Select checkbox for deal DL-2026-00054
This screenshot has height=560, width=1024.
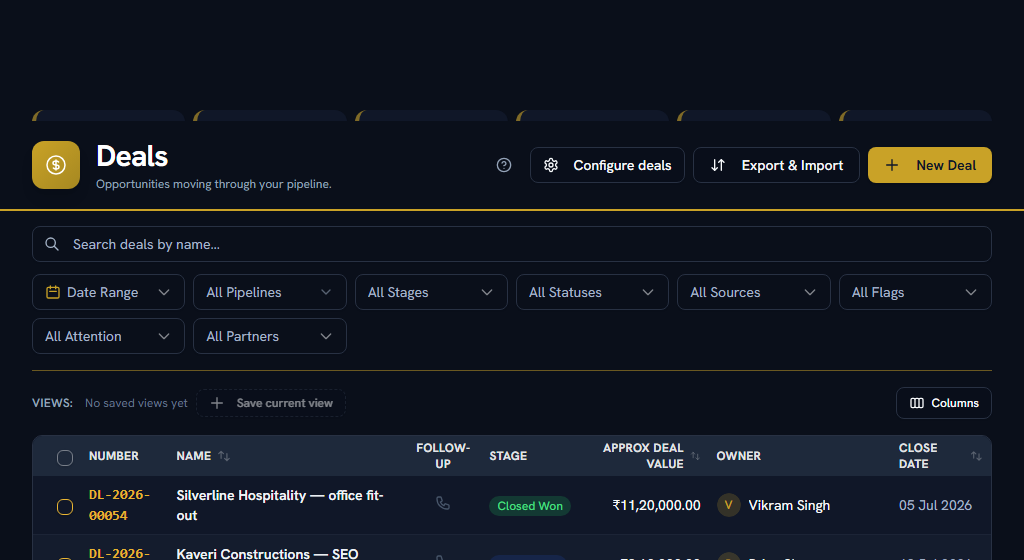[x=65, y=506]
